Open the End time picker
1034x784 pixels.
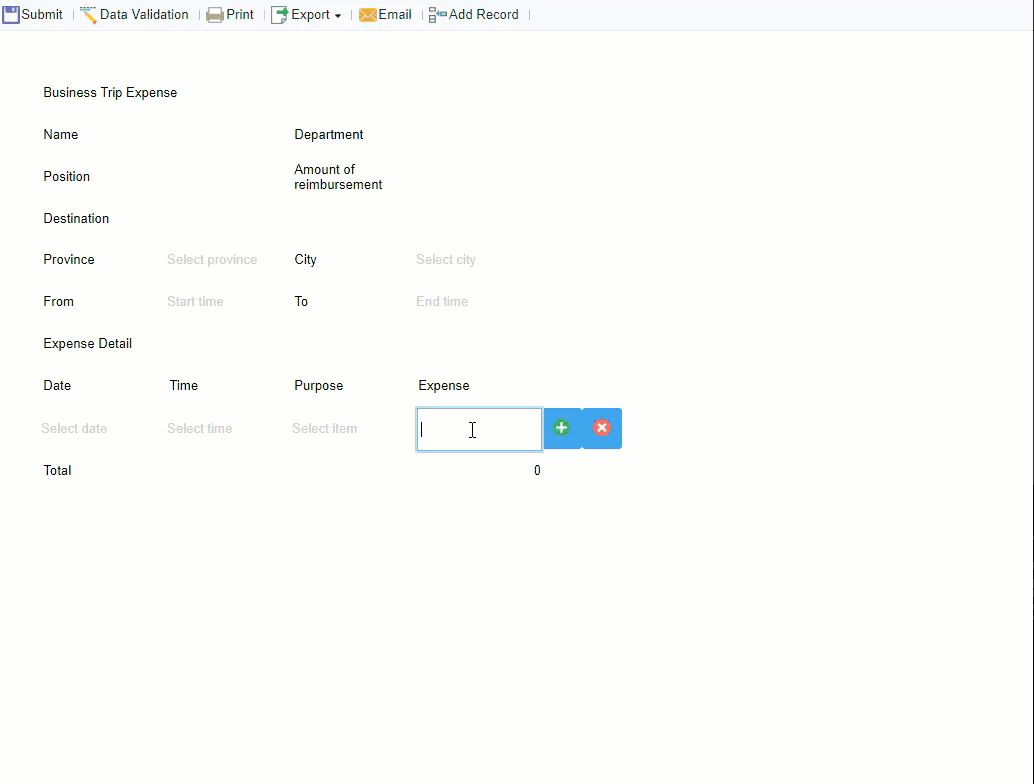coord(442,301)
